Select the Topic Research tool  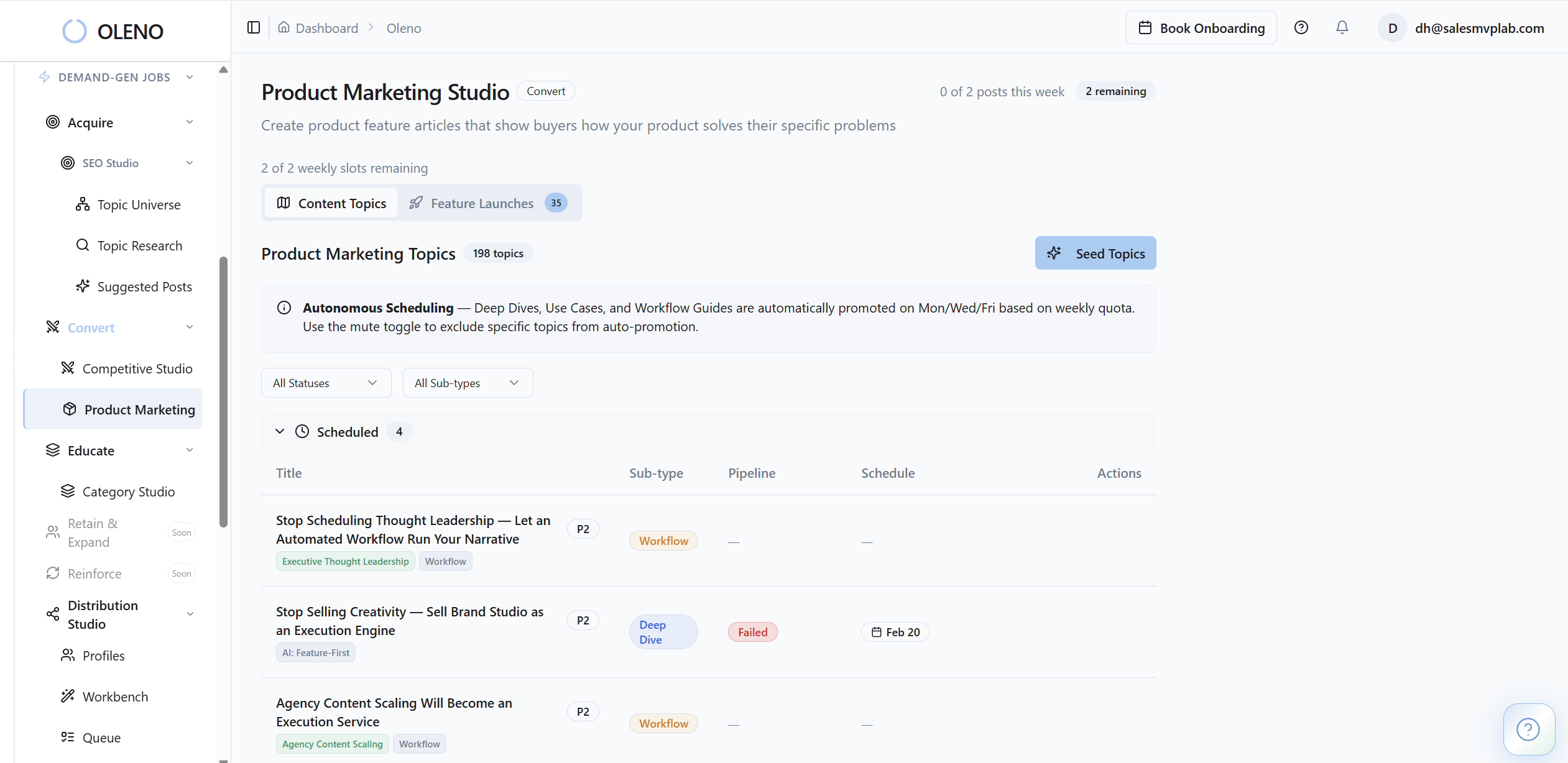pos(139,245)
